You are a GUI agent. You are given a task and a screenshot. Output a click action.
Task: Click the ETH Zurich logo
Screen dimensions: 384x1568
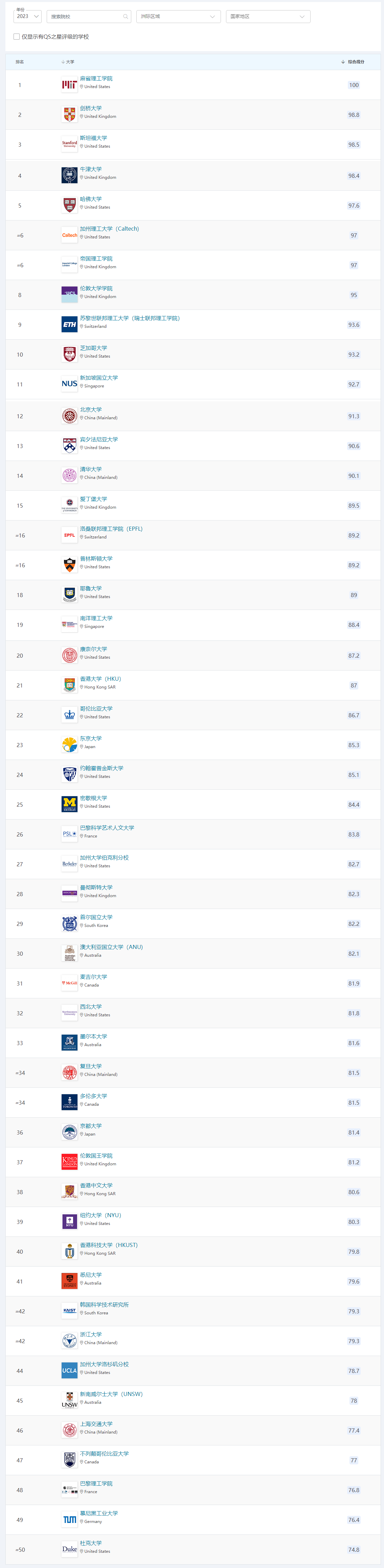click(69, 325)
